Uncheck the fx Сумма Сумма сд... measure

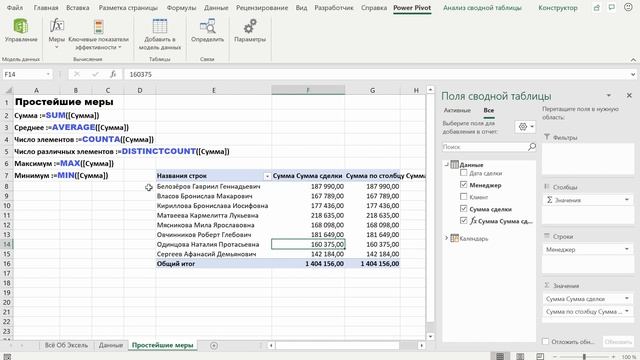(463, 220)
